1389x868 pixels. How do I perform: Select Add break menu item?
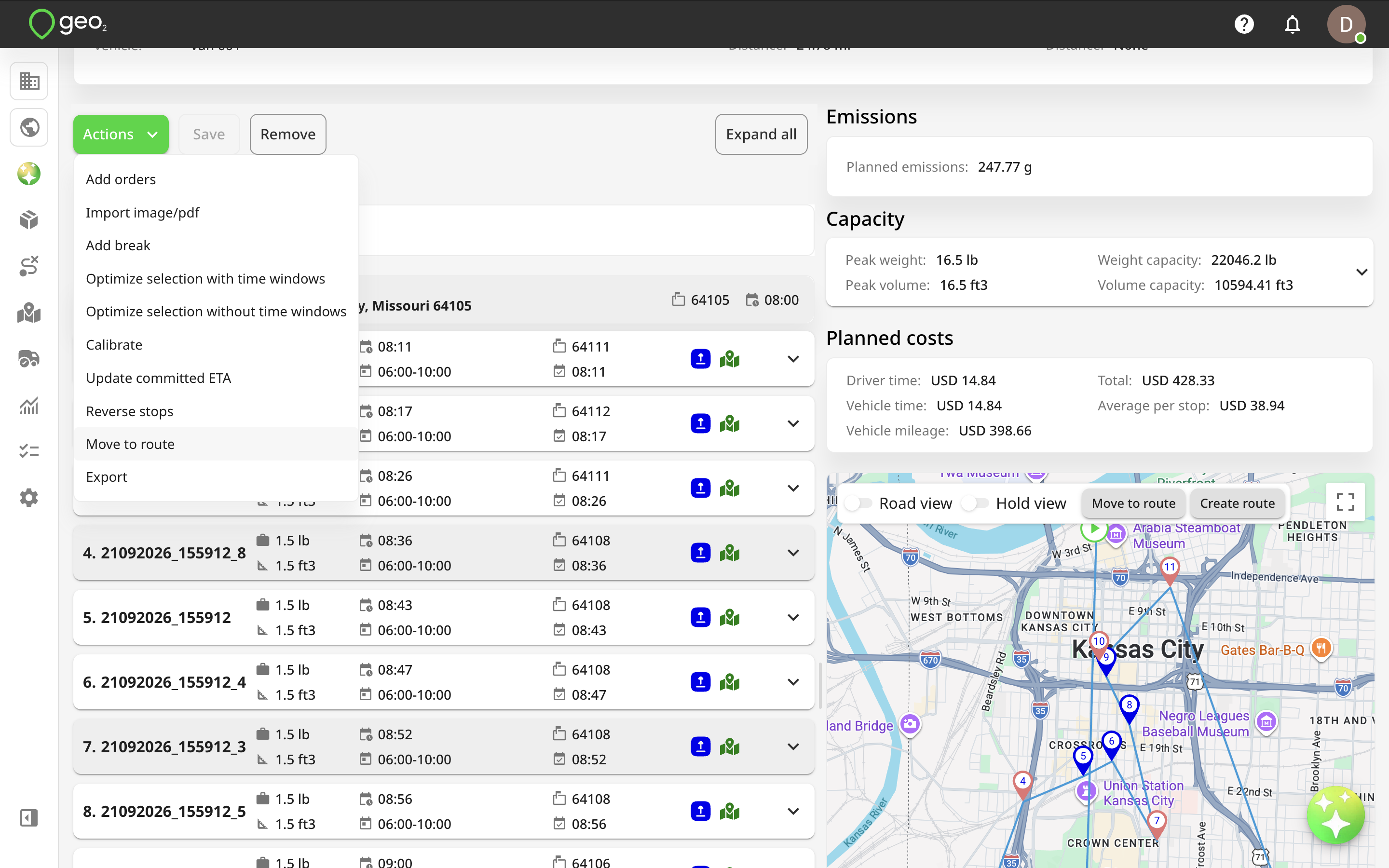217,246
